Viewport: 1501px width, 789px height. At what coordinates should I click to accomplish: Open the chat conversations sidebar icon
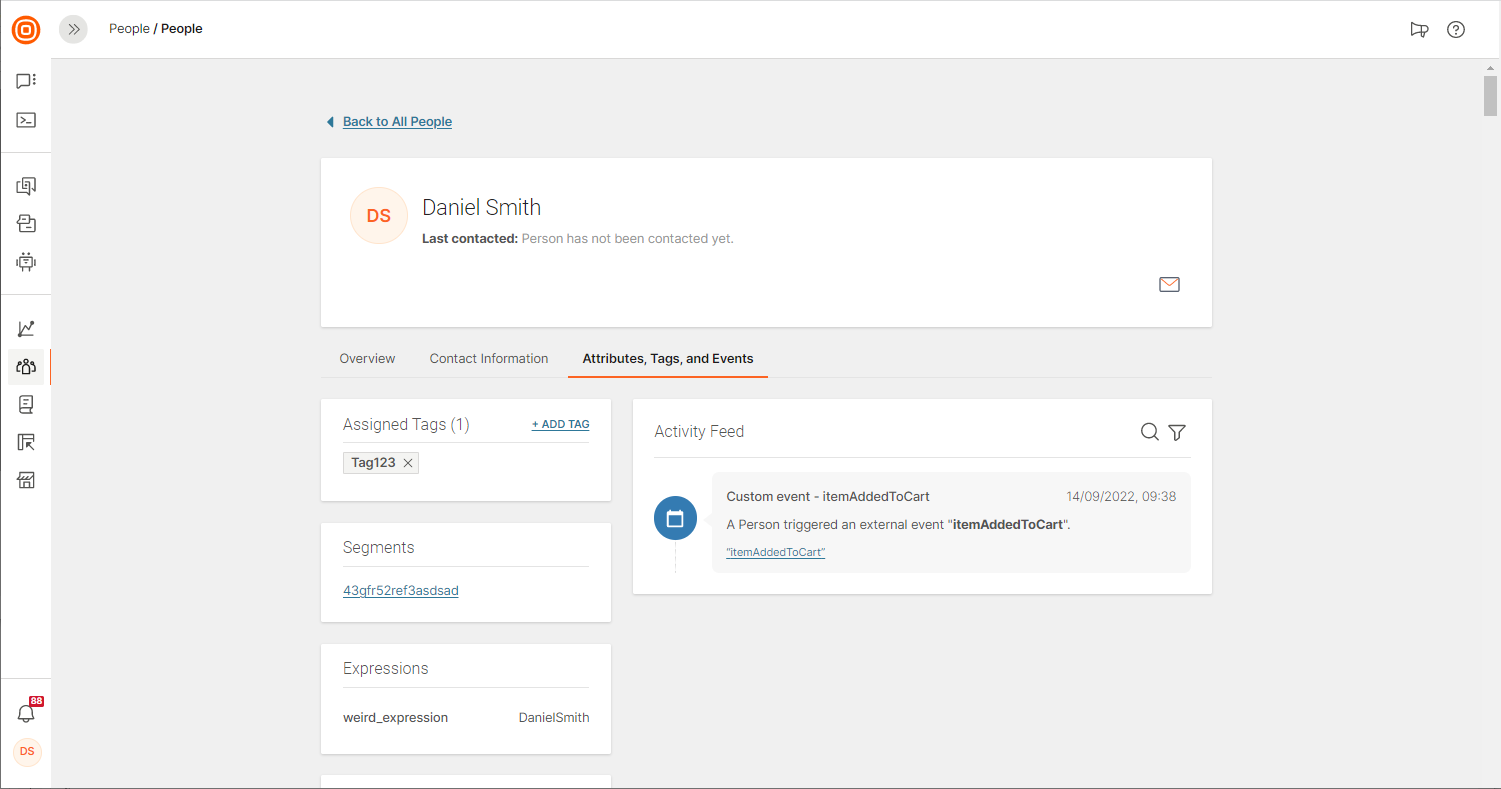[x=26, y=81]
